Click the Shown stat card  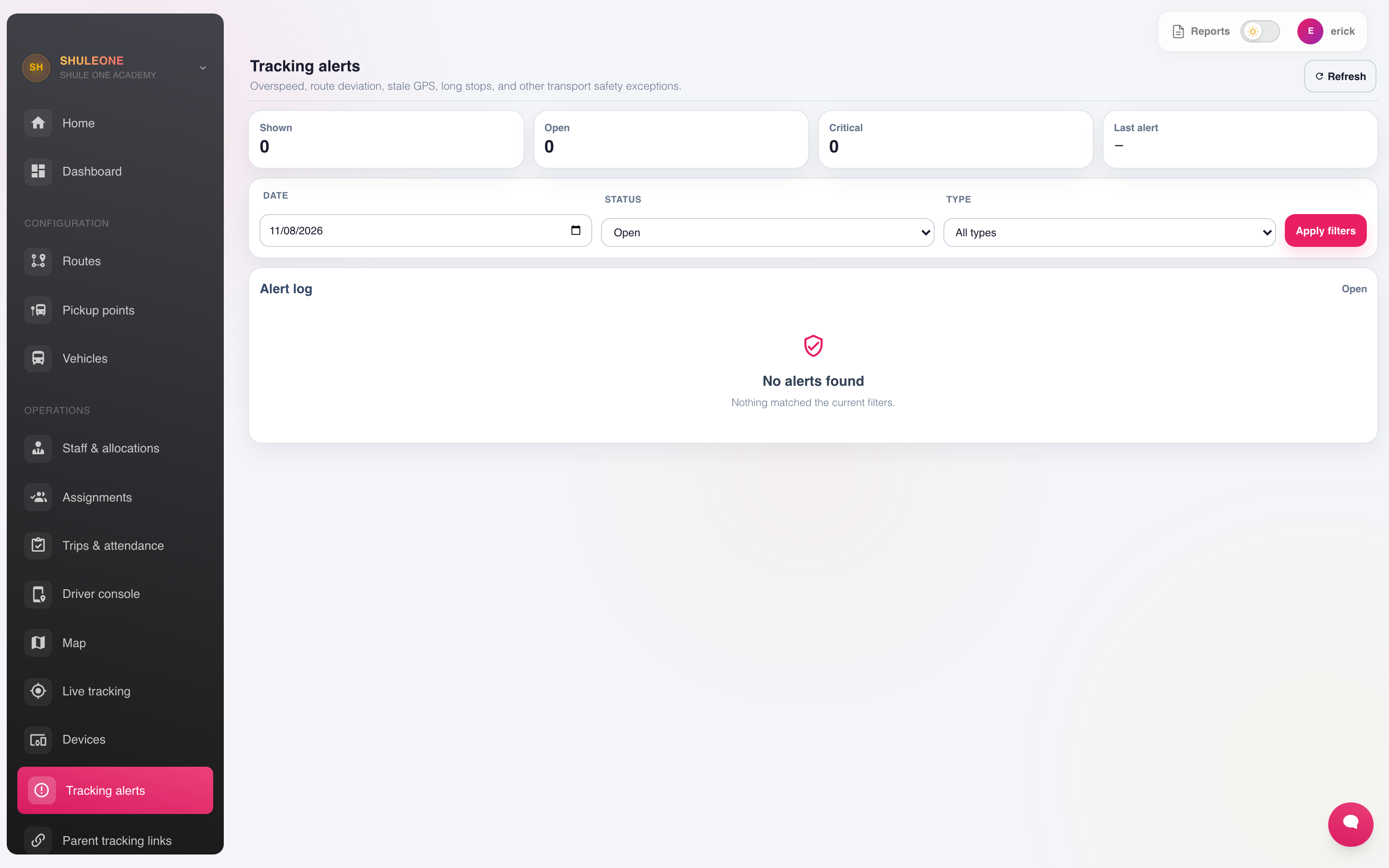click(x=386, y=139)
